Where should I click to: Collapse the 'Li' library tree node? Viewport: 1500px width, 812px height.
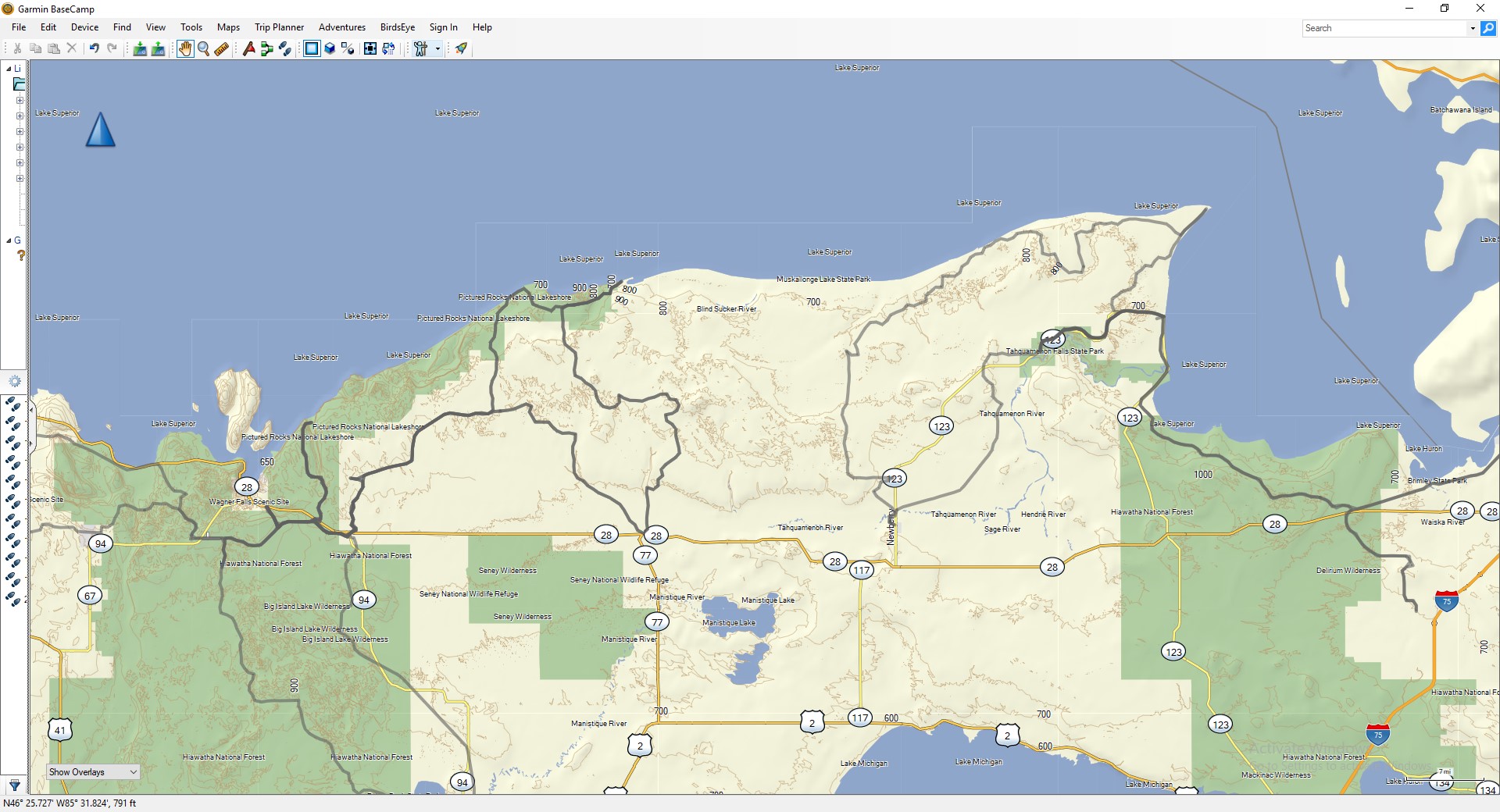coord(9,69)
